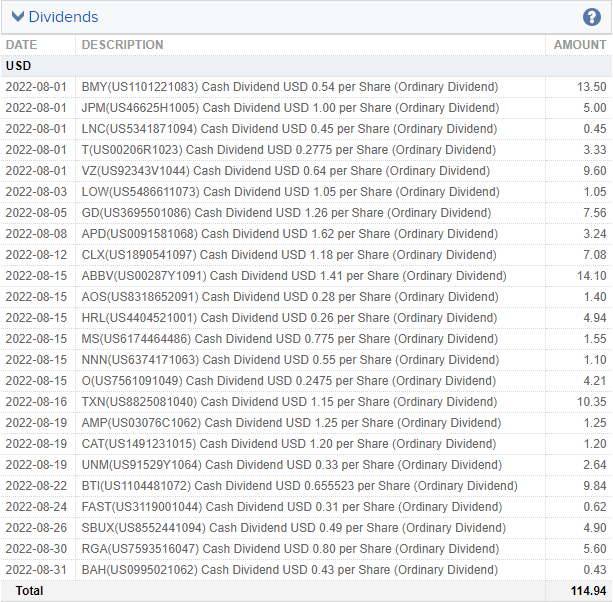The image size is (613, 602).
Task: Select the T(US00206R1023) dividend description
Action: click(x=289, y=150)
